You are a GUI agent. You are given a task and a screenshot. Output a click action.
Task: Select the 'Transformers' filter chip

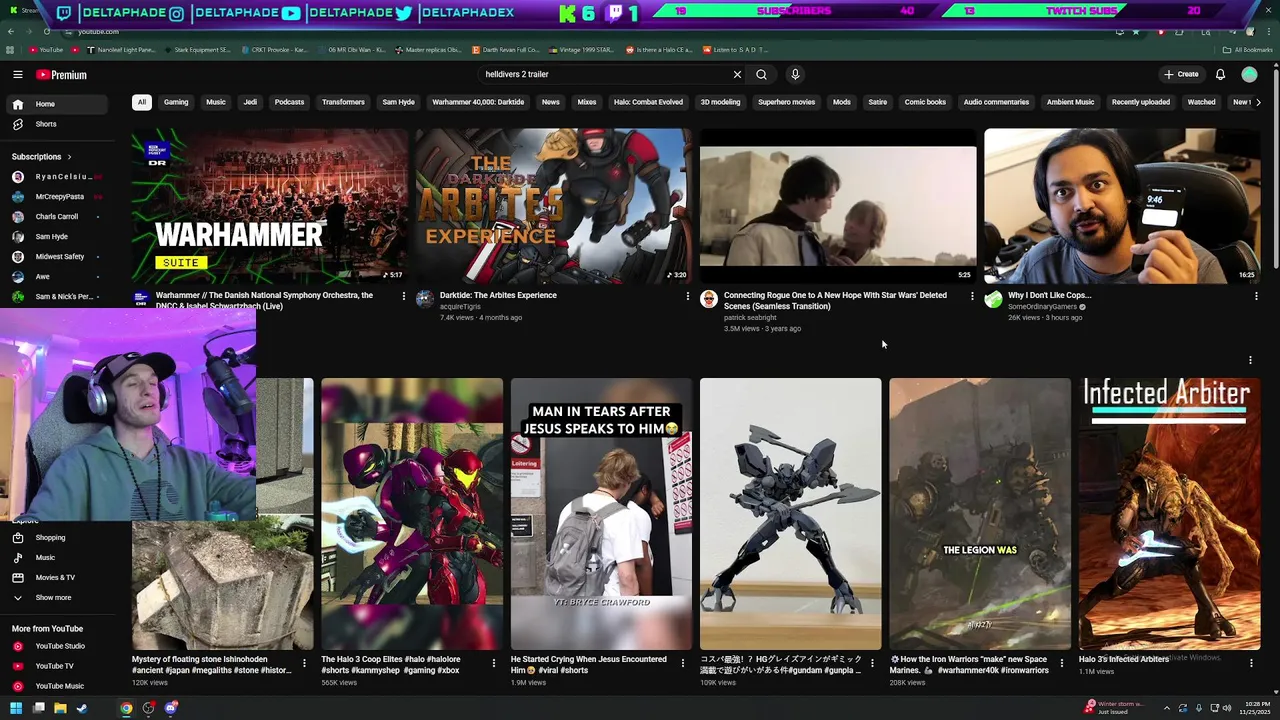click(343, 102)
